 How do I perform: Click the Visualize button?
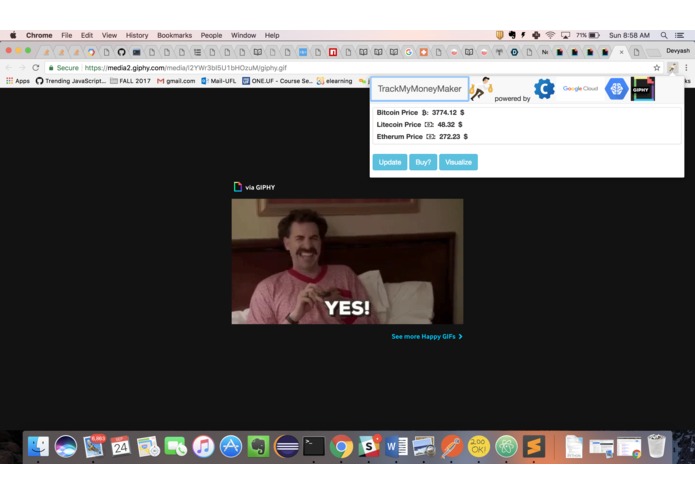(x=458, y=162)
